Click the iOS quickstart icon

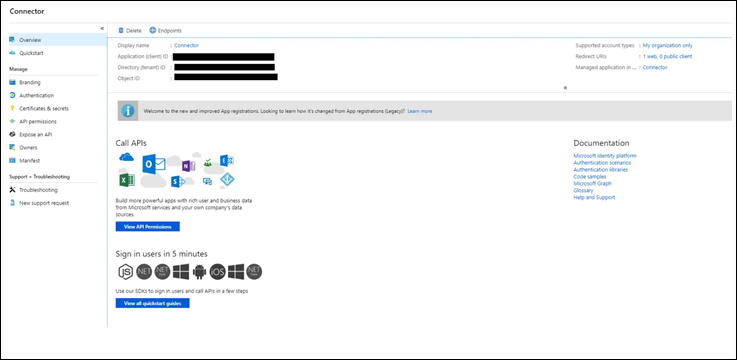tap(217, 272)
